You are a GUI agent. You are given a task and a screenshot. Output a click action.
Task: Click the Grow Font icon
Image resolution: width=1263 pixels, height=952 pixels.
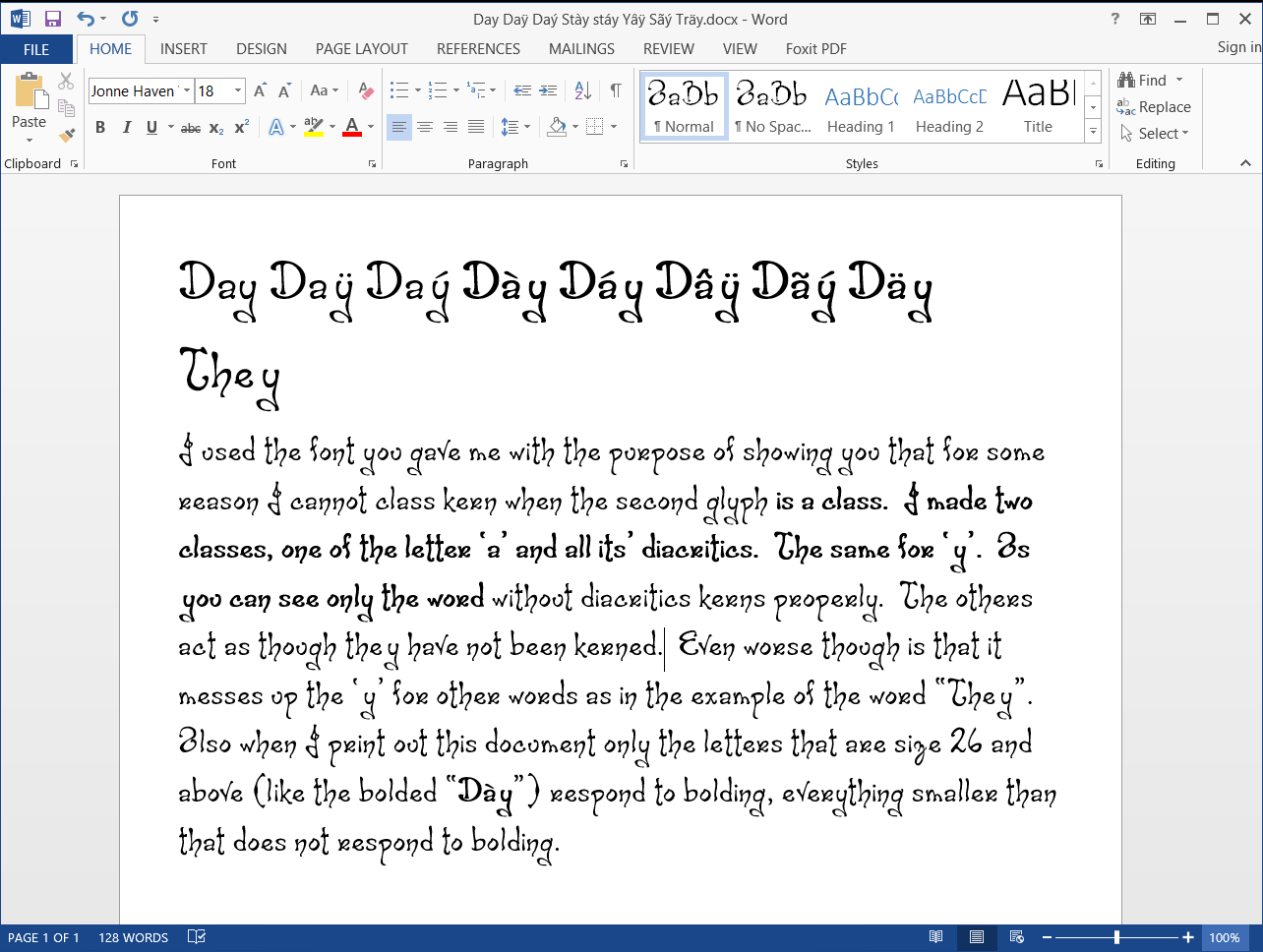coord(260,91)
